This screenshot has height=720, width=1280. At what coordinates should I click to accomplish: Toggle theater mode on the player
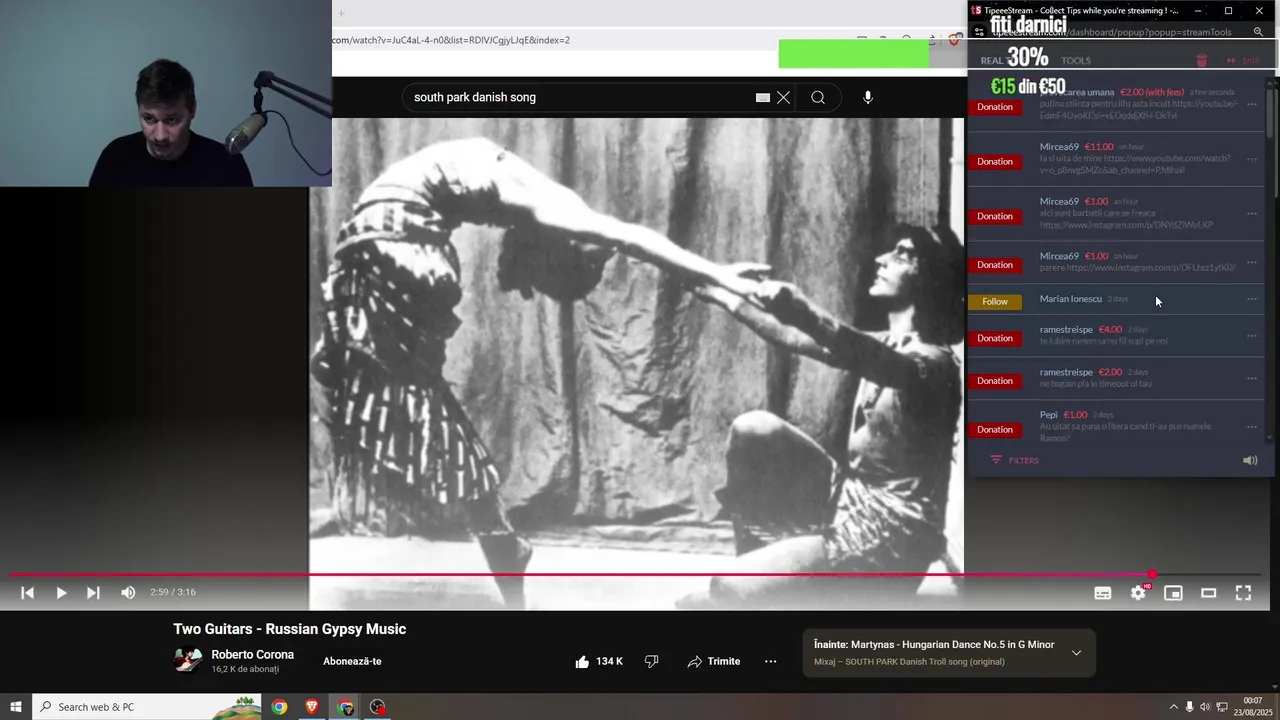1208,593
